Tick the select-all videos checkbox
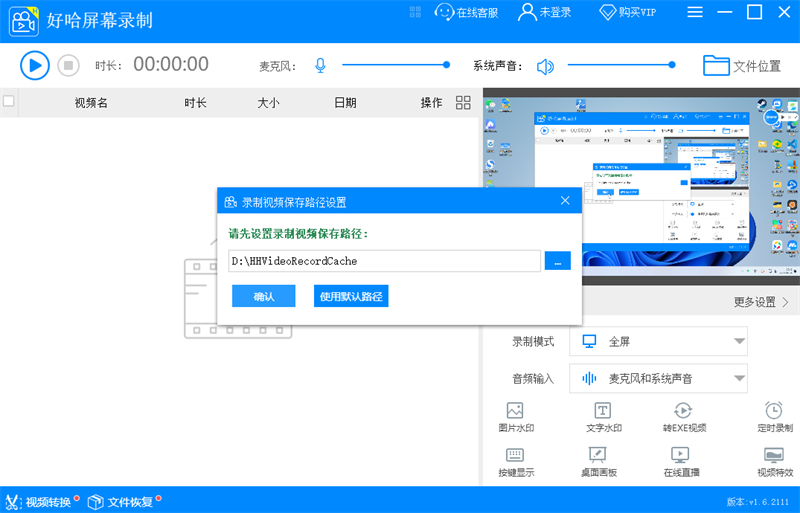 click(10, 101)
